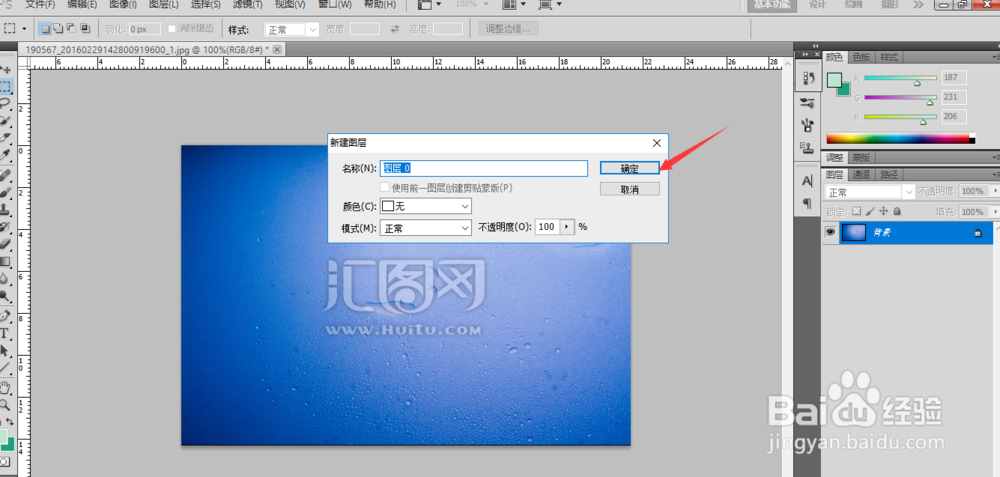Click the lock icon on 背景 layer

point(978,233)
